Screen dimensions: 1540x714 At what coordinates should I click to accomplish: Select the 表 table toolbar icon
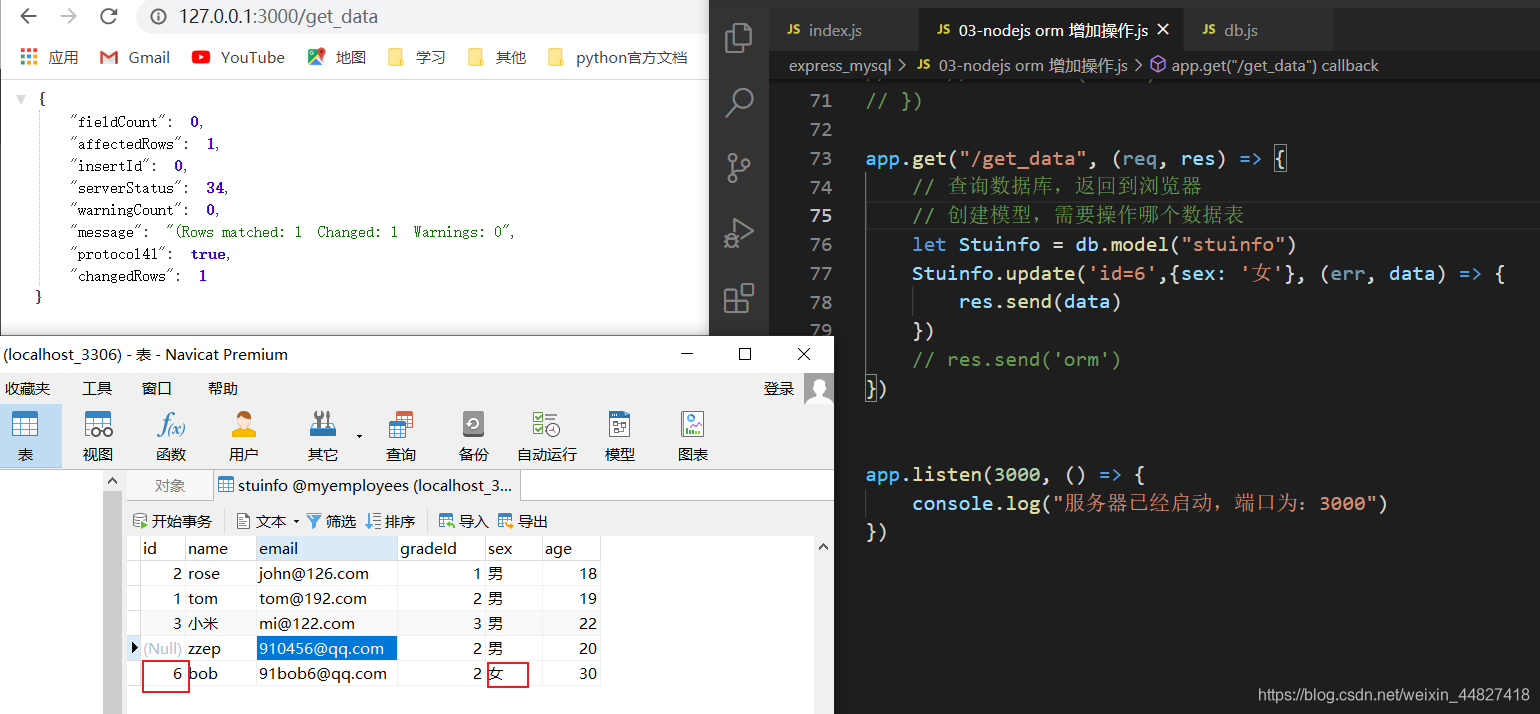(x=25, y=436)
